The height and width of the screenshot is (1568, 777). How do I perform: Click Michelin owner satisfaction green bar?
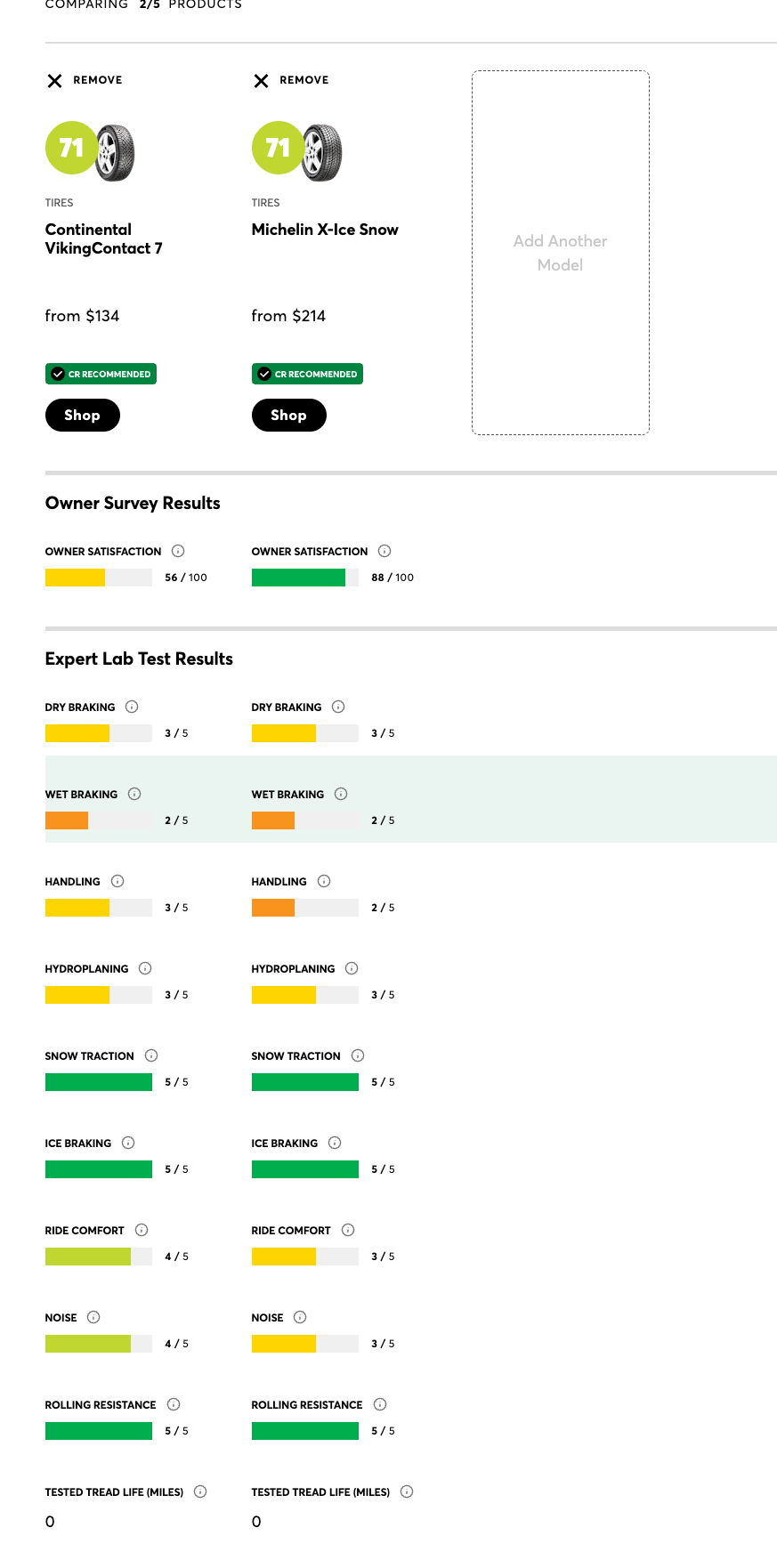pos(298,578)
